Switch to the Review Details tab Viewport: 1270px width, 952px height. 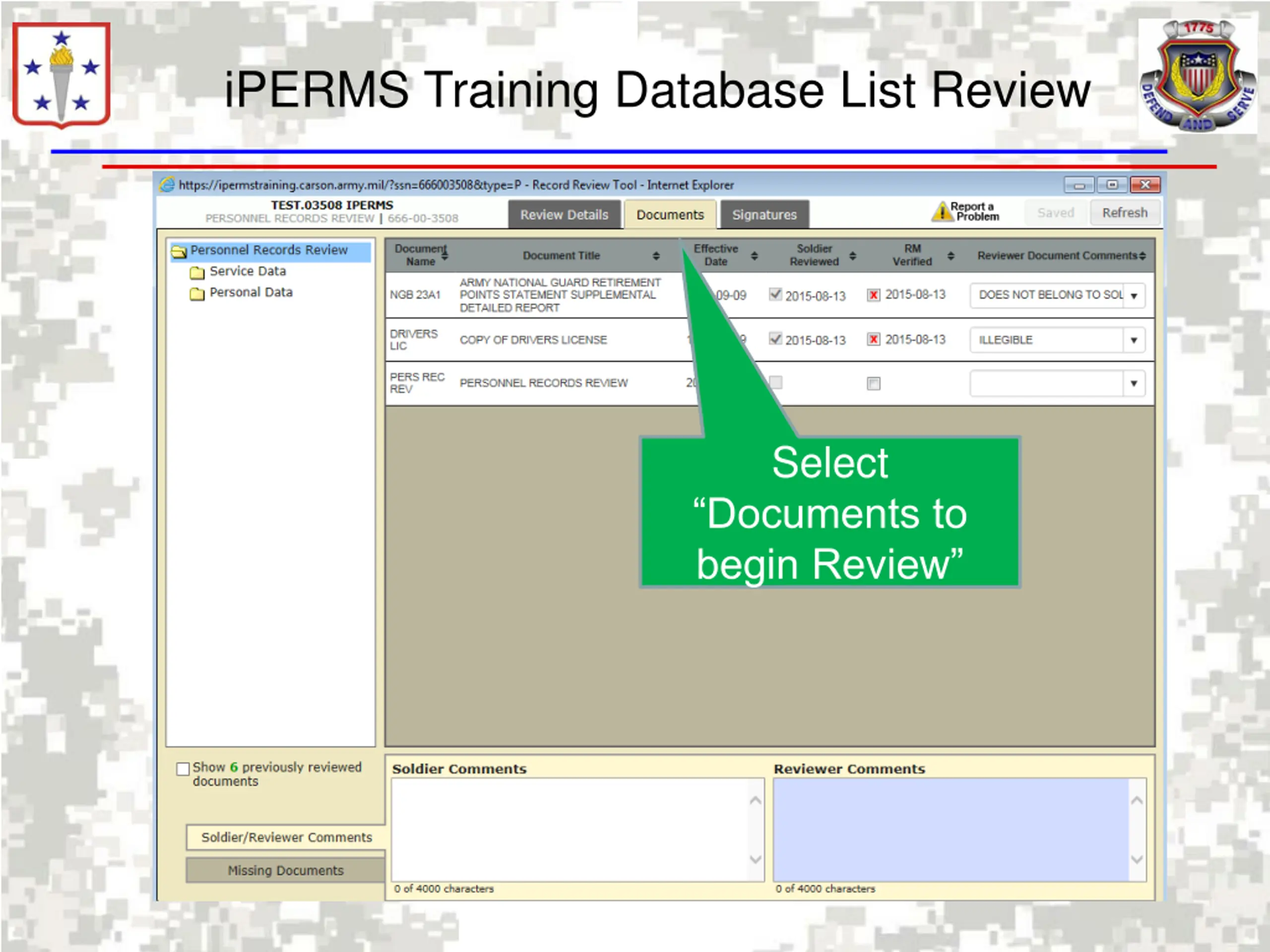click(564, 215)
